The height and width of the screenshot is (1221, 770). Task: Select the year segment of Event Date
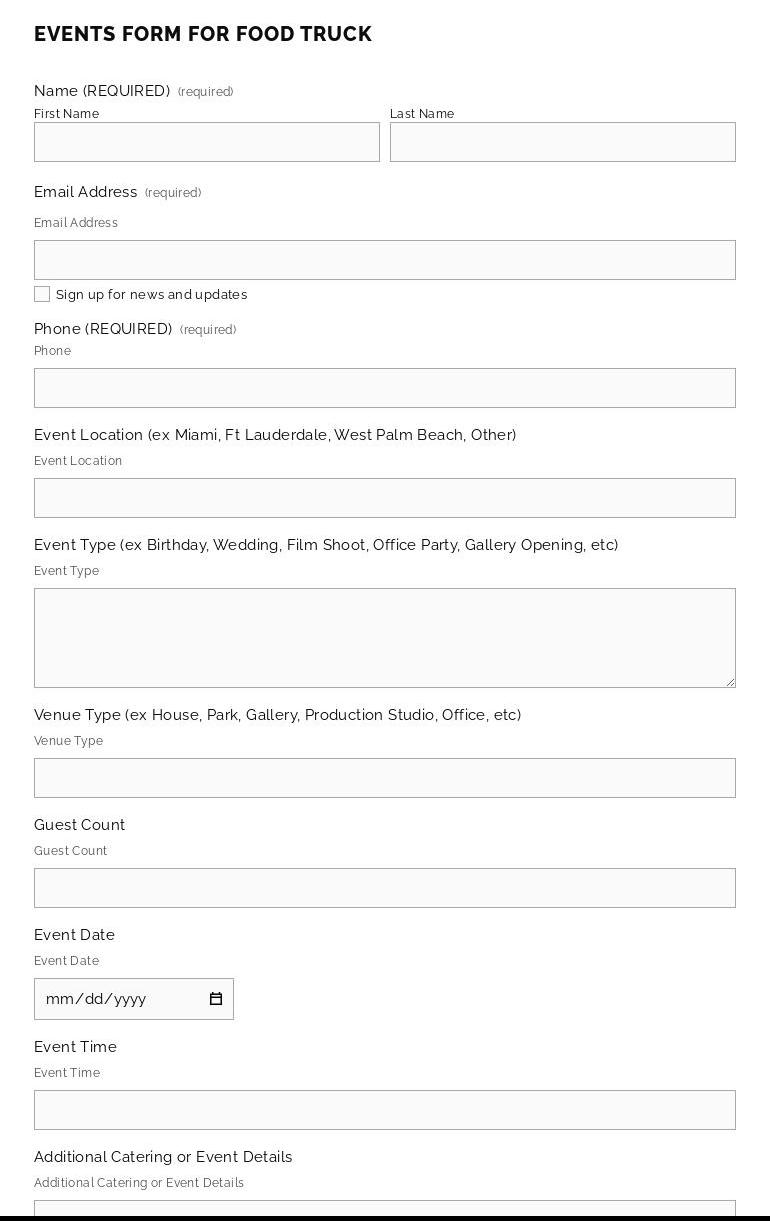pos(128,999)
